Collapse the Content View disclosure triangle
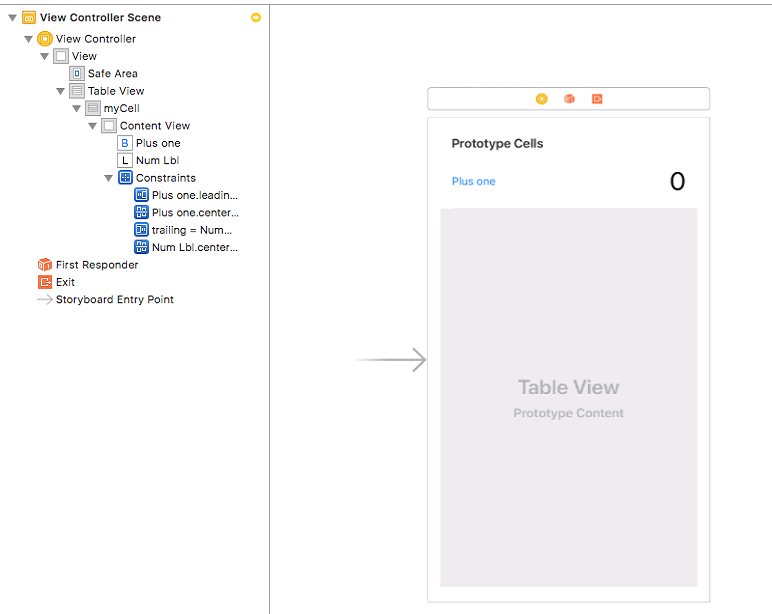772x614 pixels. tap(93, 127)
